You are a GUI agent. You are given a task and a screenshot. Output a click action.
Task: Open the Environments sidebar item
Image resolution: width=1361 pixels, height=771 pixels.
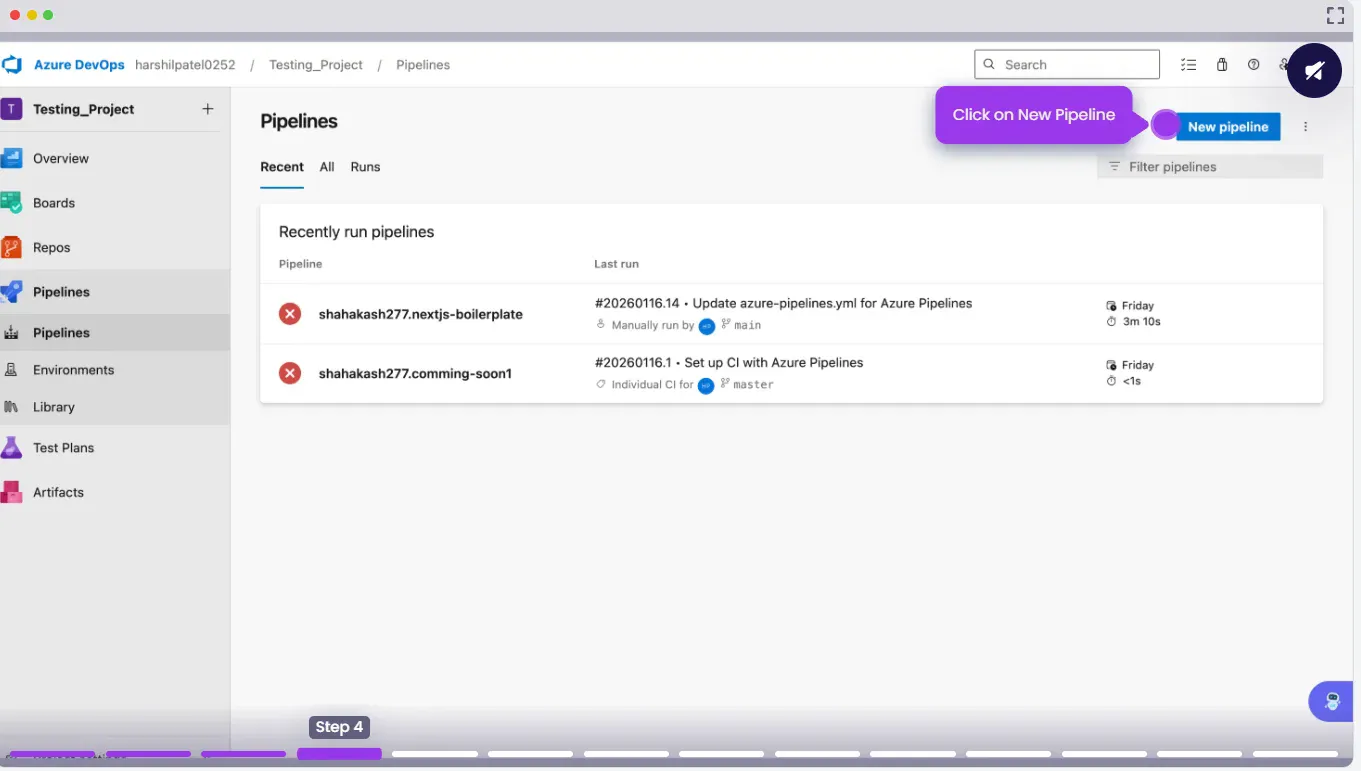73,370
